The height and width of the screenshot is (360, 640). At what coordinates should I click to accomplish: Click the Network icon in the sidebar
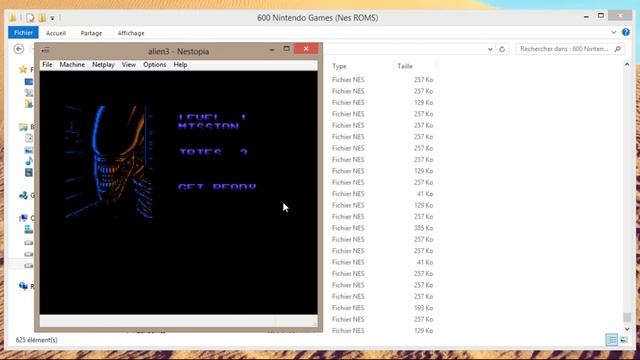[23, 286]
